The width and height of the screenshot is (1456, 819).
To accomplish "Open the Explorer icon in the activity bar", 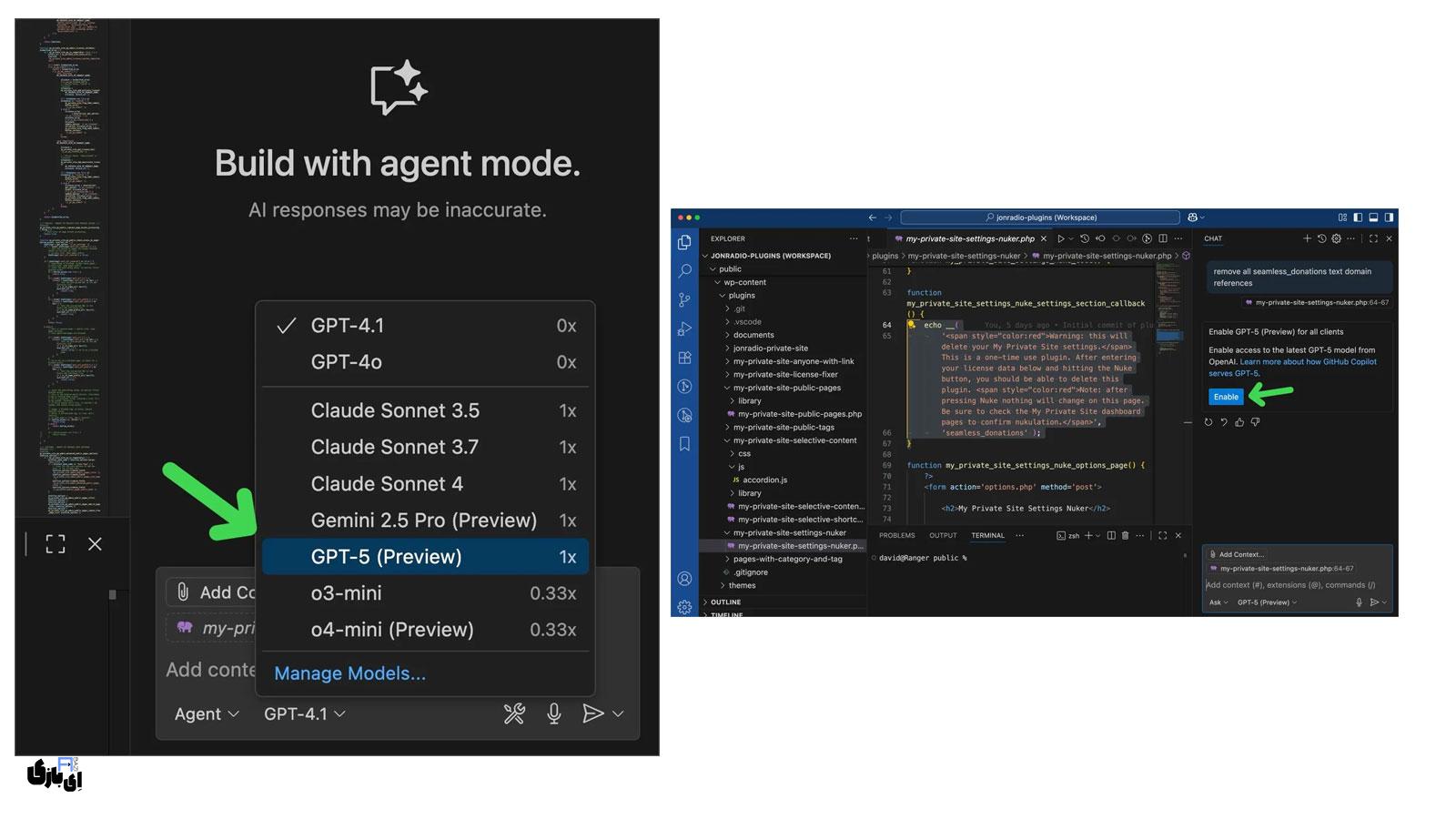I will point(683,241).
